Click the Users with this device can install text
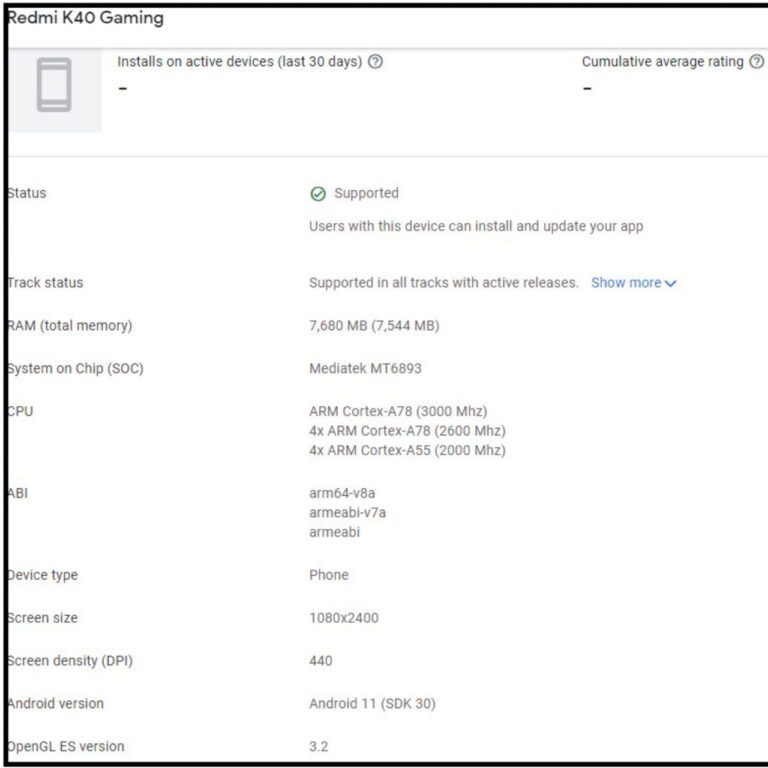This screenshot has width=768, height=768. point(476,226)
